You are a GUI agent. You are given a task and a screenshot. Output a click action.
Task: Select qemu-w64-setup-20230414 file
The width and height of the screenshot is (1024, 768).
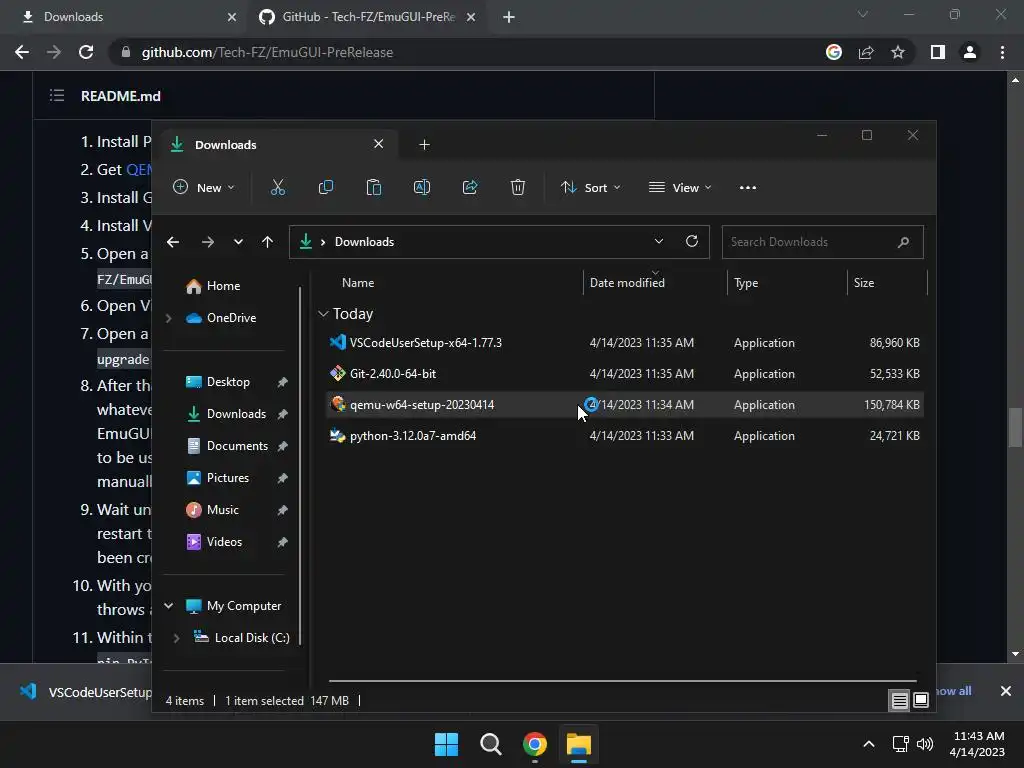[x=624, y=405]
